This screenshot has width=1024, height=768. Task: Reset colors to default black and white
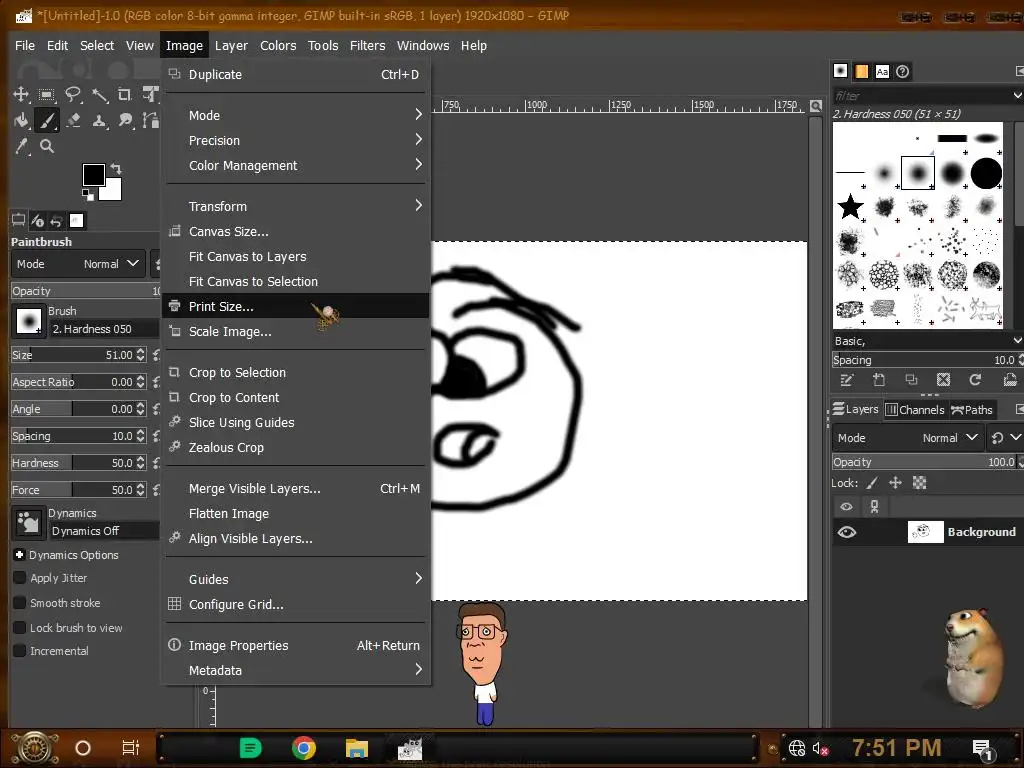pos(88,195)
